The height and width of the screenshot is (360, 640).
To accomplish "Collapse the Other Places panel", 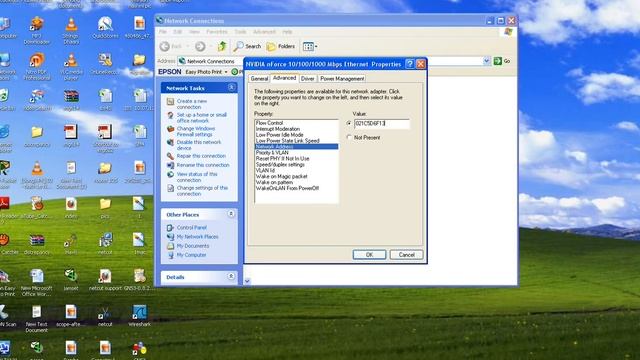I will [231, 214].
